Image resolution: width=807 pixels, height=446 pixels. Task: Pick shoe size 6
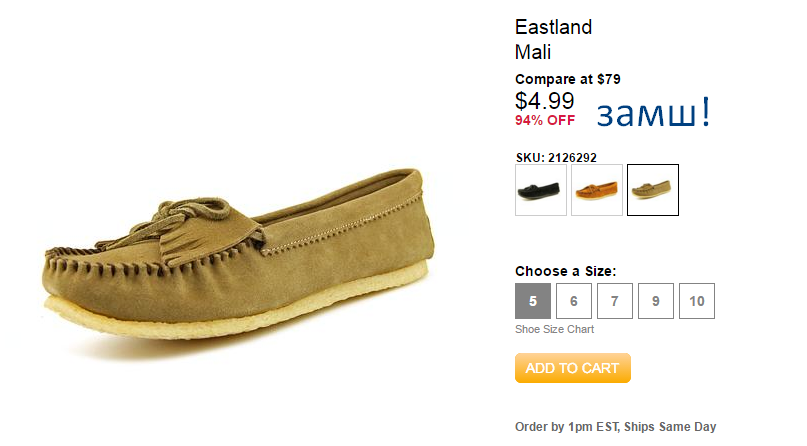tap(574, 301)
